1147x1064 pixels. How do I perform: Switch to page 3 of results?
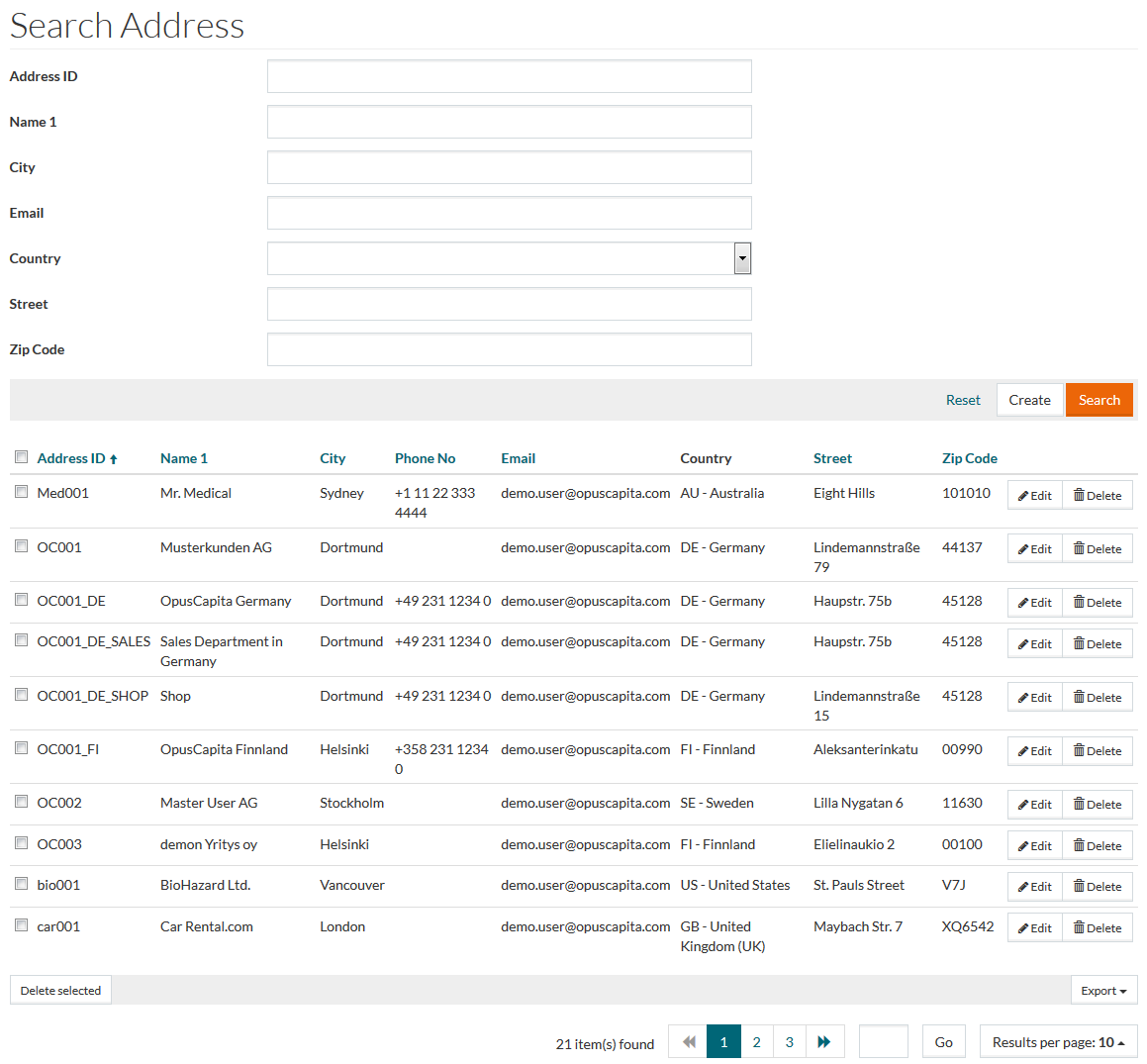tap(789, 1042)
